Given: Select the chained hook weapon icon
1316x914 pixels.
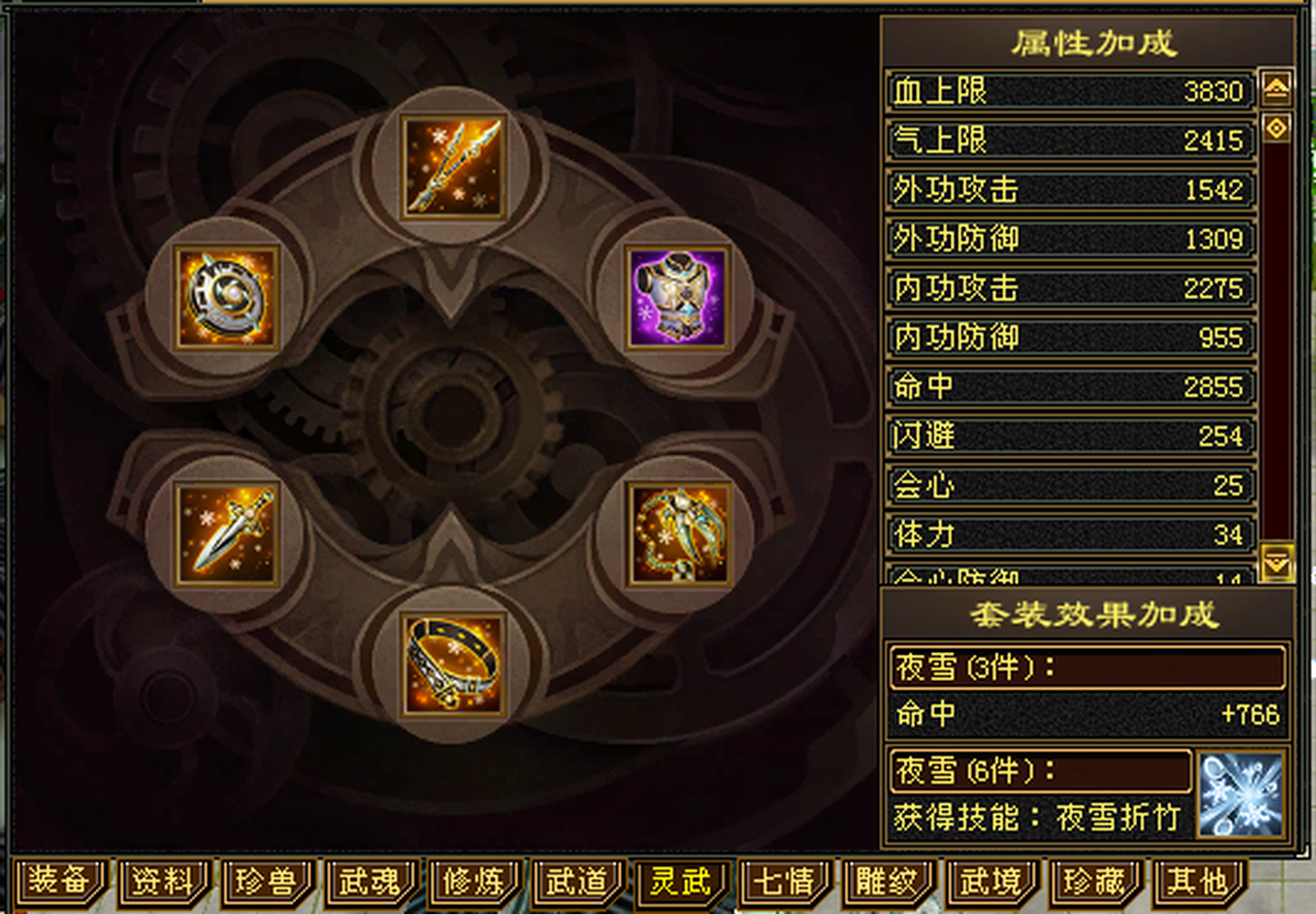Looking at the screenshot, I should [x=679, y=535].
